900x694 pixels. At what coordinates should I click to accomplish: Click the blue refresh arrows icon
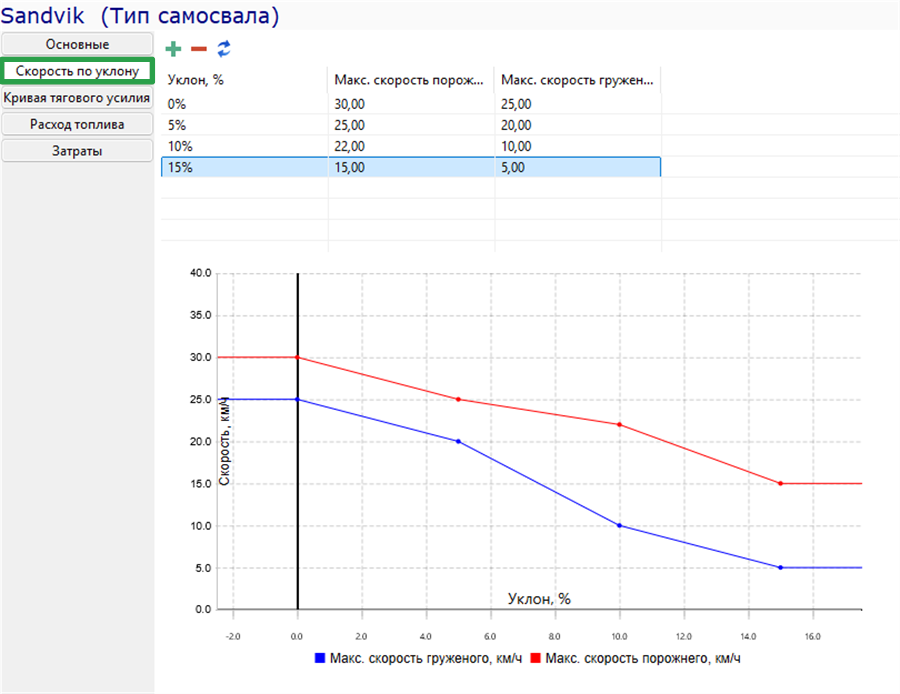[224, 49]
